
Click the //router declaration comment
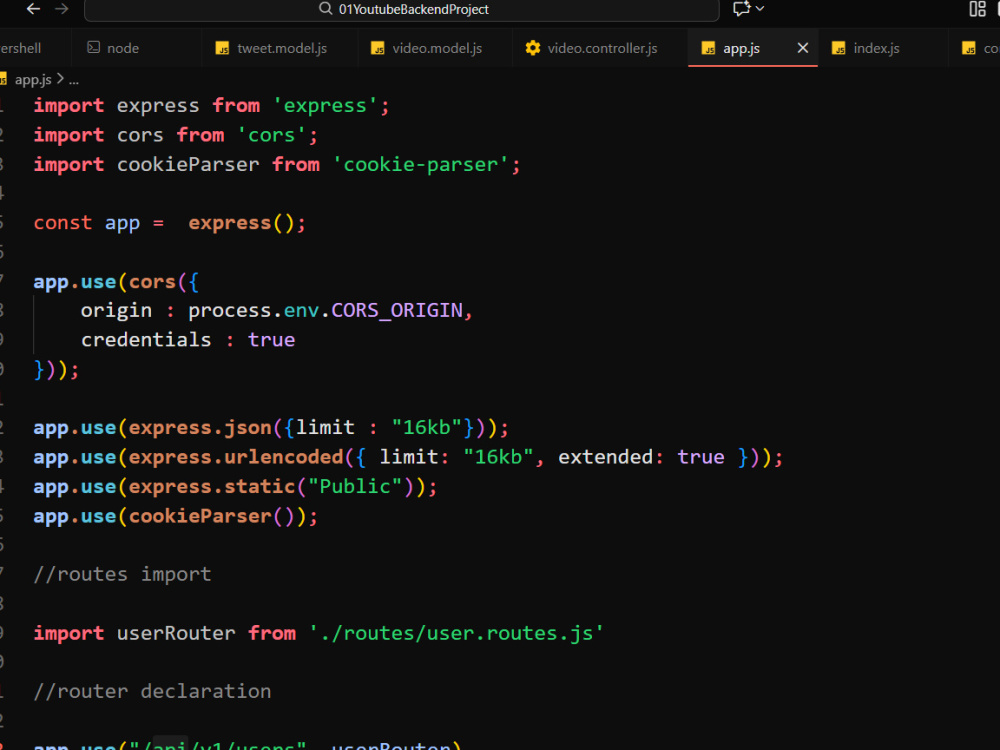[152, 691]
